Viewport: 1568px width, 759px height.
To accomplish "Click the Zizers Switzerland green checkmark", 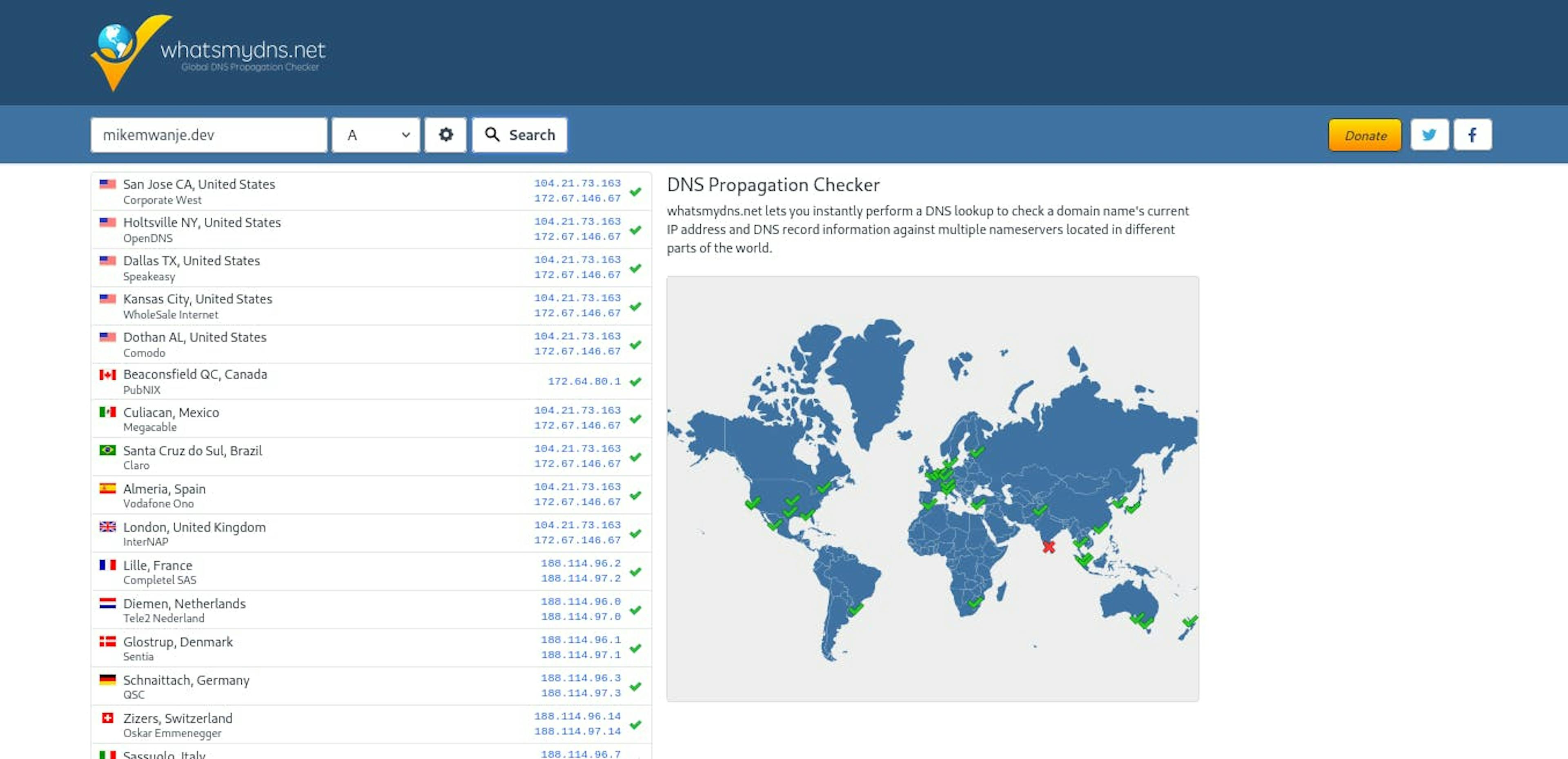I will pos(635,725).
